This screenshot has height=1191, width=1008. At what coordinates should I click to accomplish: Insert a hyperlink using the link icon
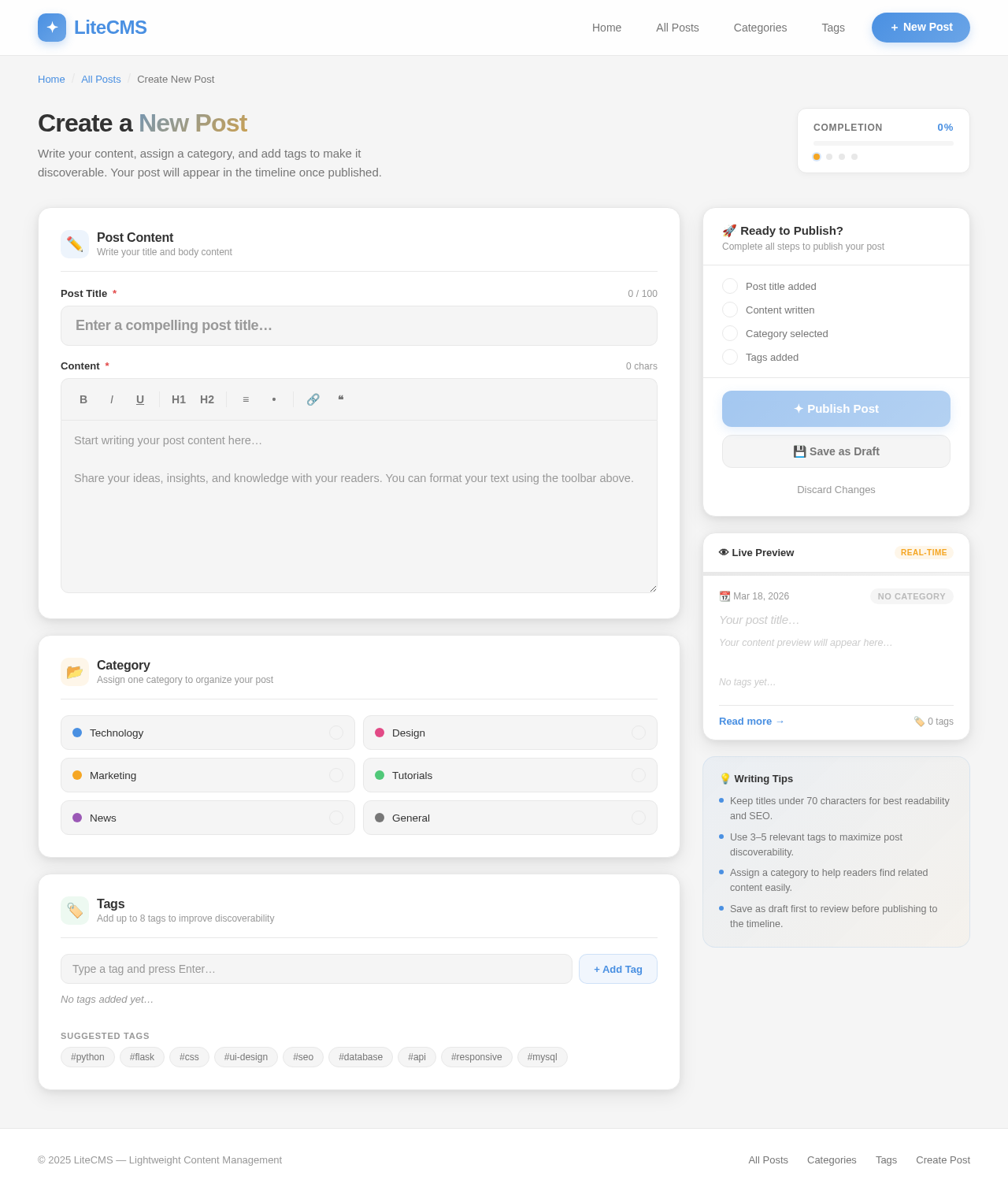pos(313,399)
